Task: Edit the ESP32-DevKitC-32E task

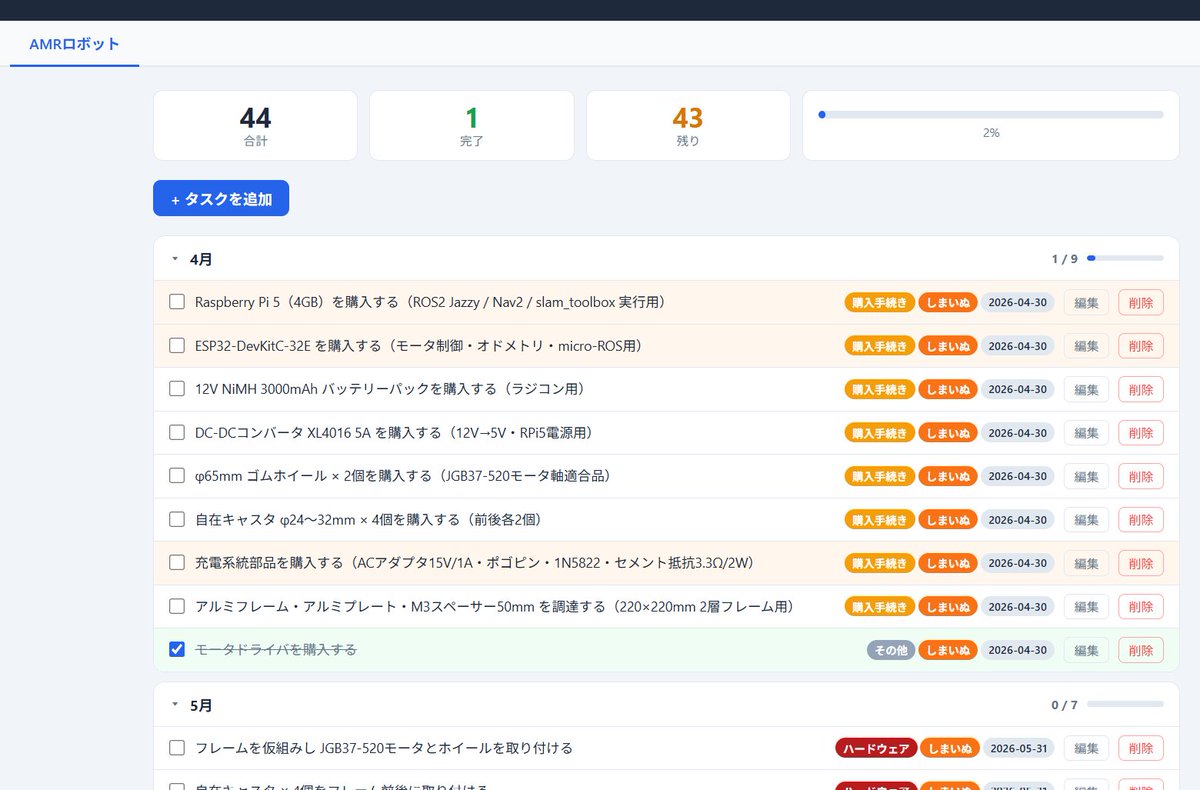Action: pyautogui.click(x=1086, y=346)
